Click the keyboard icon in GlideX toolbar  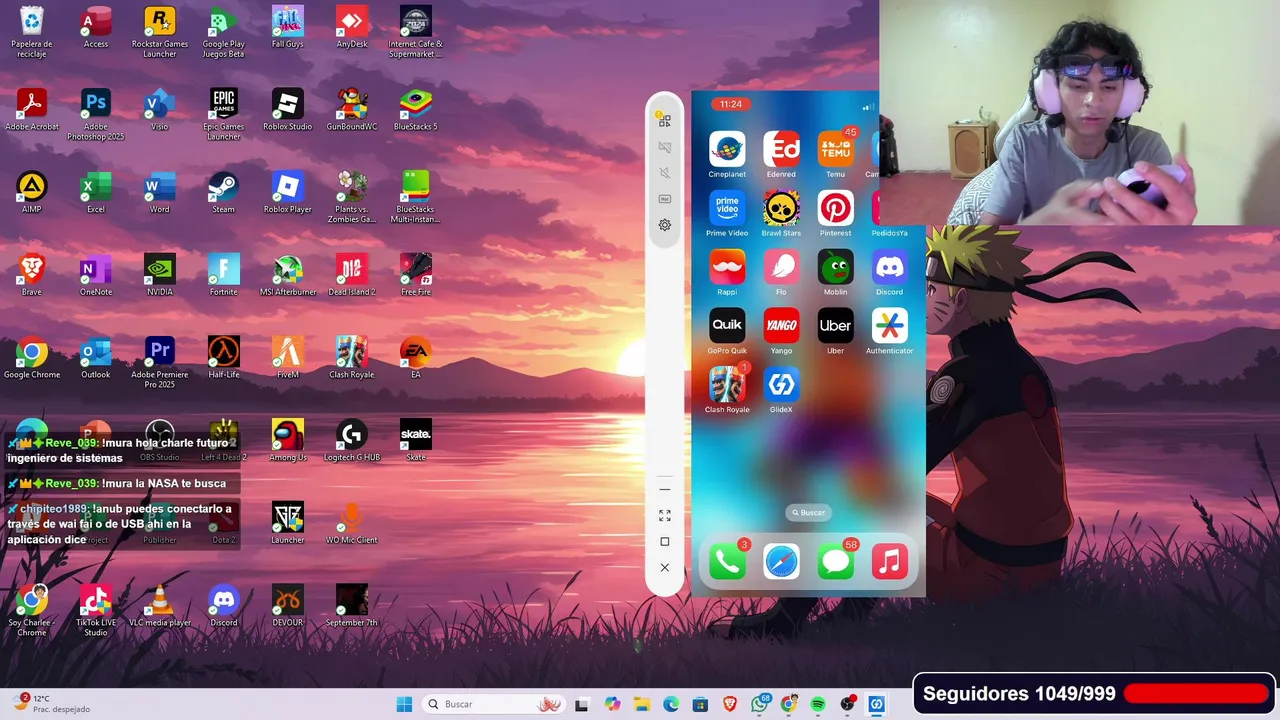pyautogui.click(x=664, y=199)
